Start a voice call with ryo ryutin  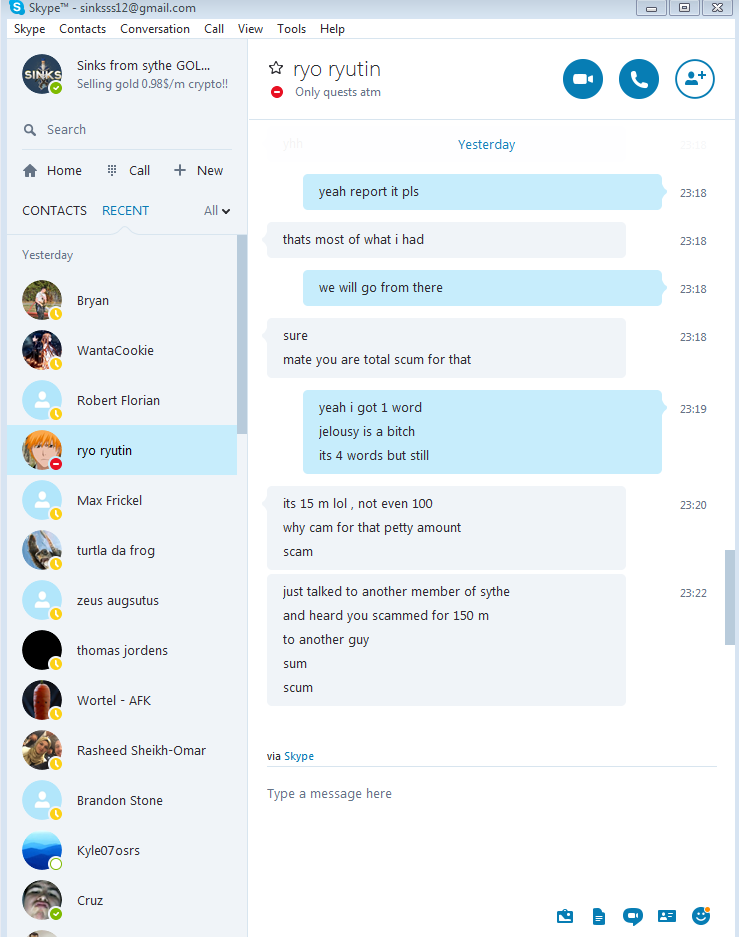click(x=639, y=79)
